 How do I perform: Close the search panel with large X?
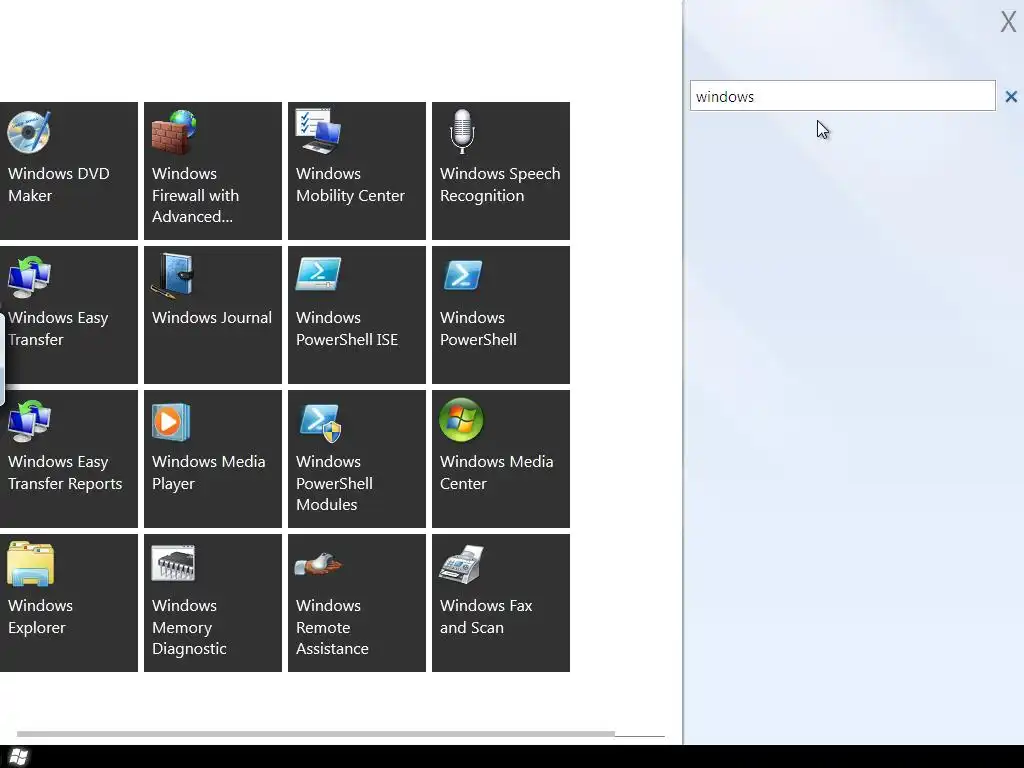coord(1008,22)
